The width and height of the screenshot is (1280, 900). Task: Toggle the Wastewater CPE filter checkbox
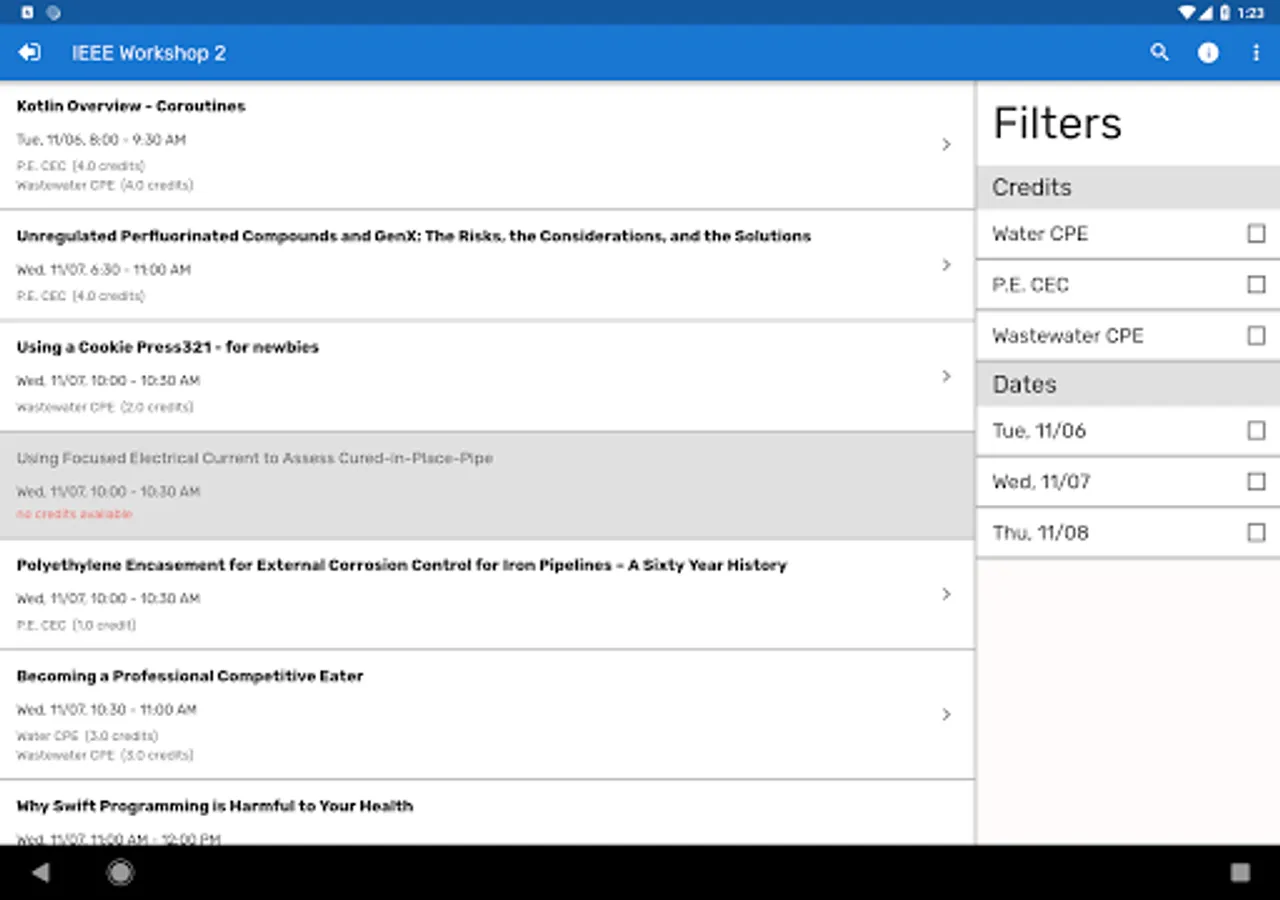tap(1256, 336)
